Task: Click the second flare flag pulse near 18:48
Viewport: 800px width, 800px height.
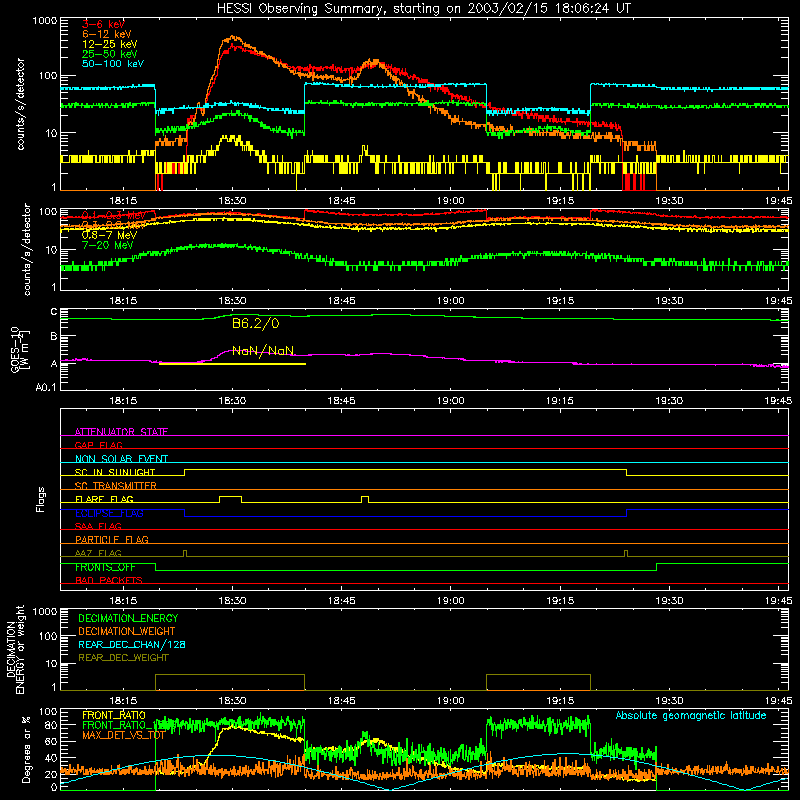Action: point(365,499)
